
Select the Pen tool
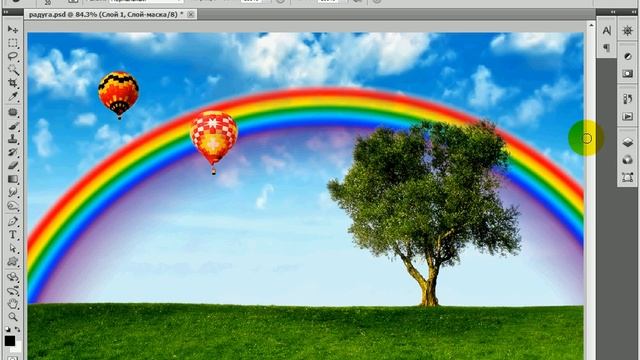(13, 221)
